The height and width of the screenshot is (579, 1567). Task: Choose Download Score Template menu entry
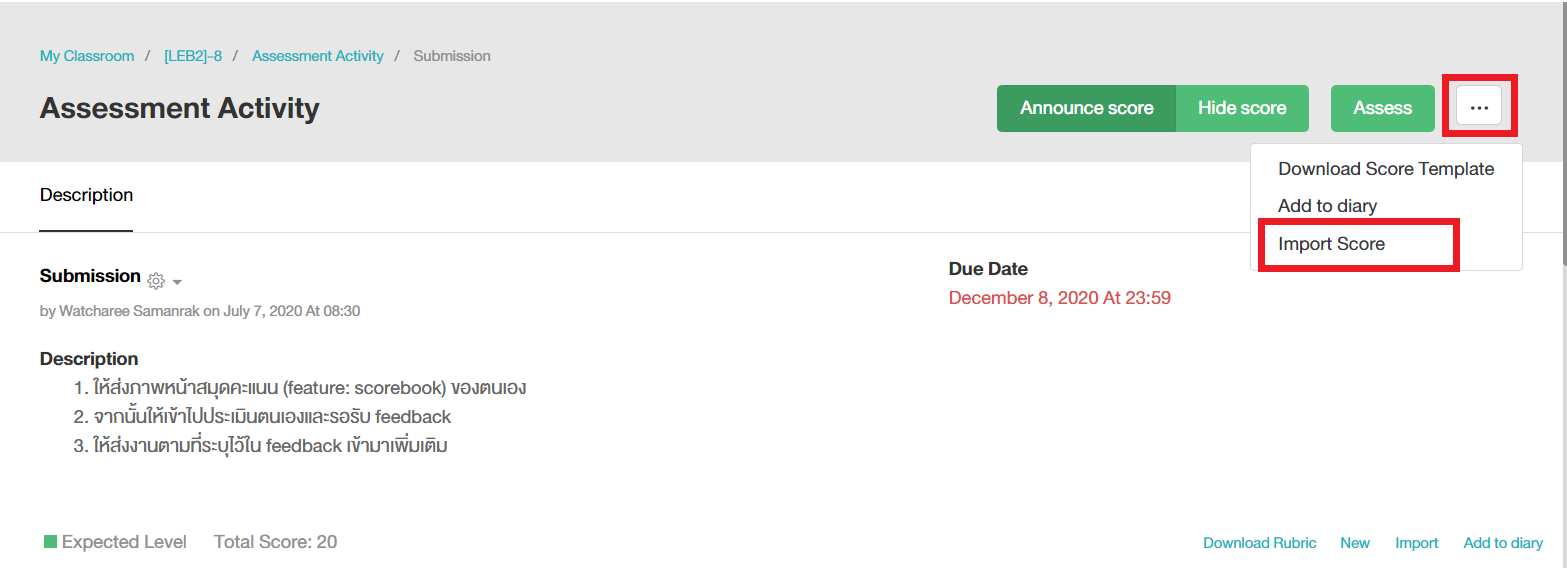(1385, 169)
